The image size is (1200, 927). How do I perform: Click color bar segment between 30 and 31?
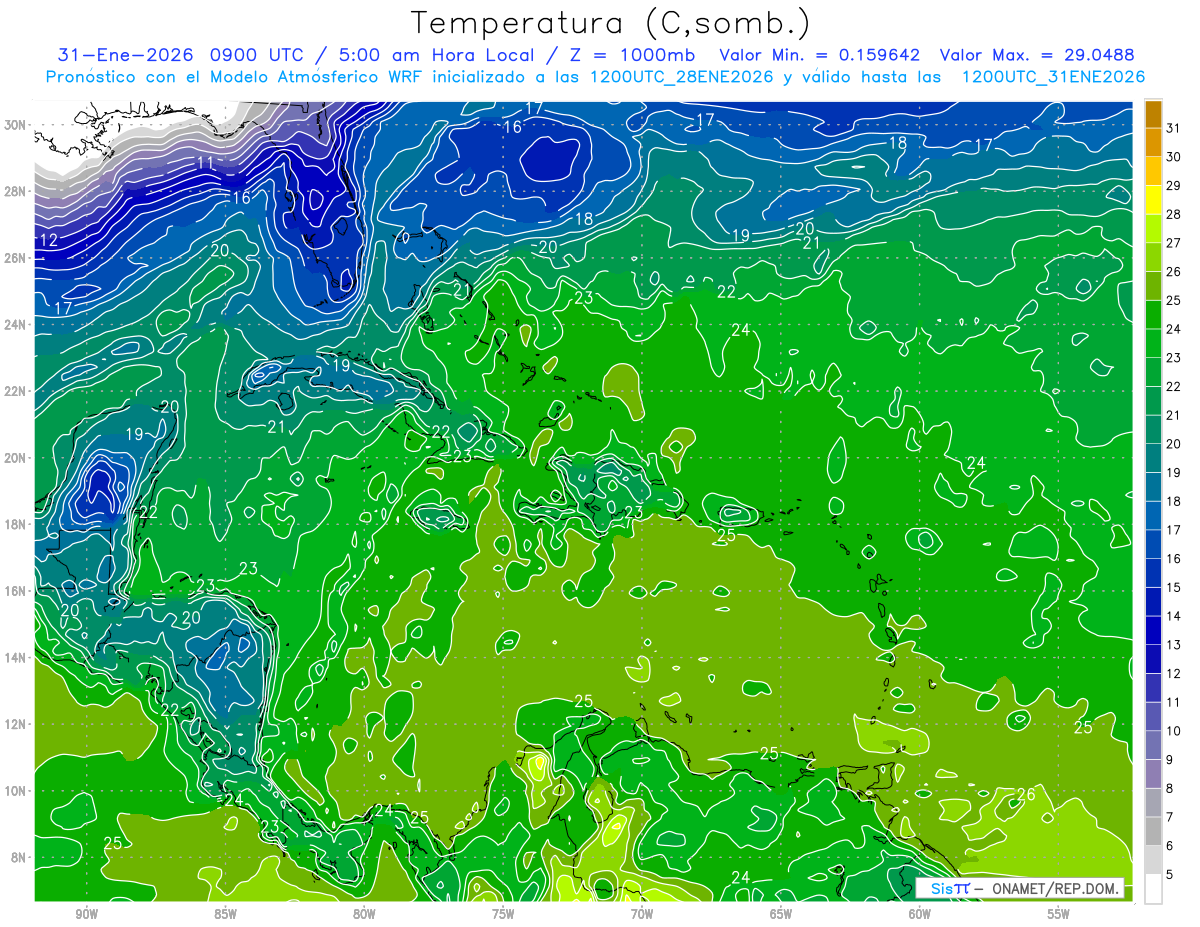[1153, 142]
